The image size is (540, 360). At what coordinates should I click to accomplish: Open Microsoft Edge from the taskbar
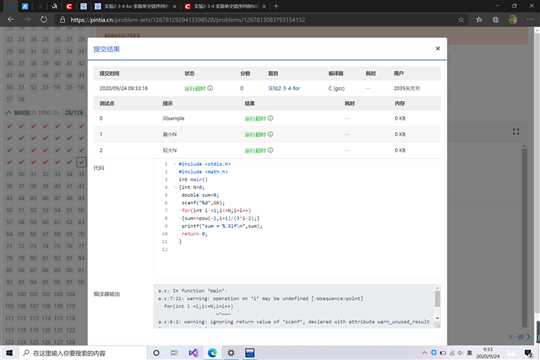(x=212, y=353)
